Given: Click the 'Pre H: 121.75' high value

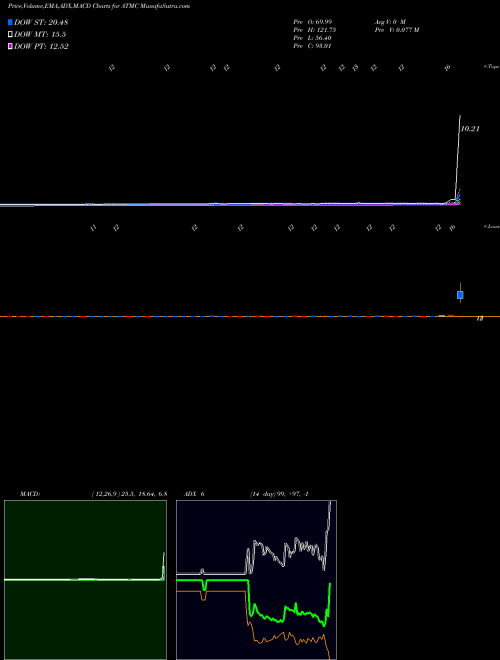Looking at the screenshot, I should click(314, 30).
